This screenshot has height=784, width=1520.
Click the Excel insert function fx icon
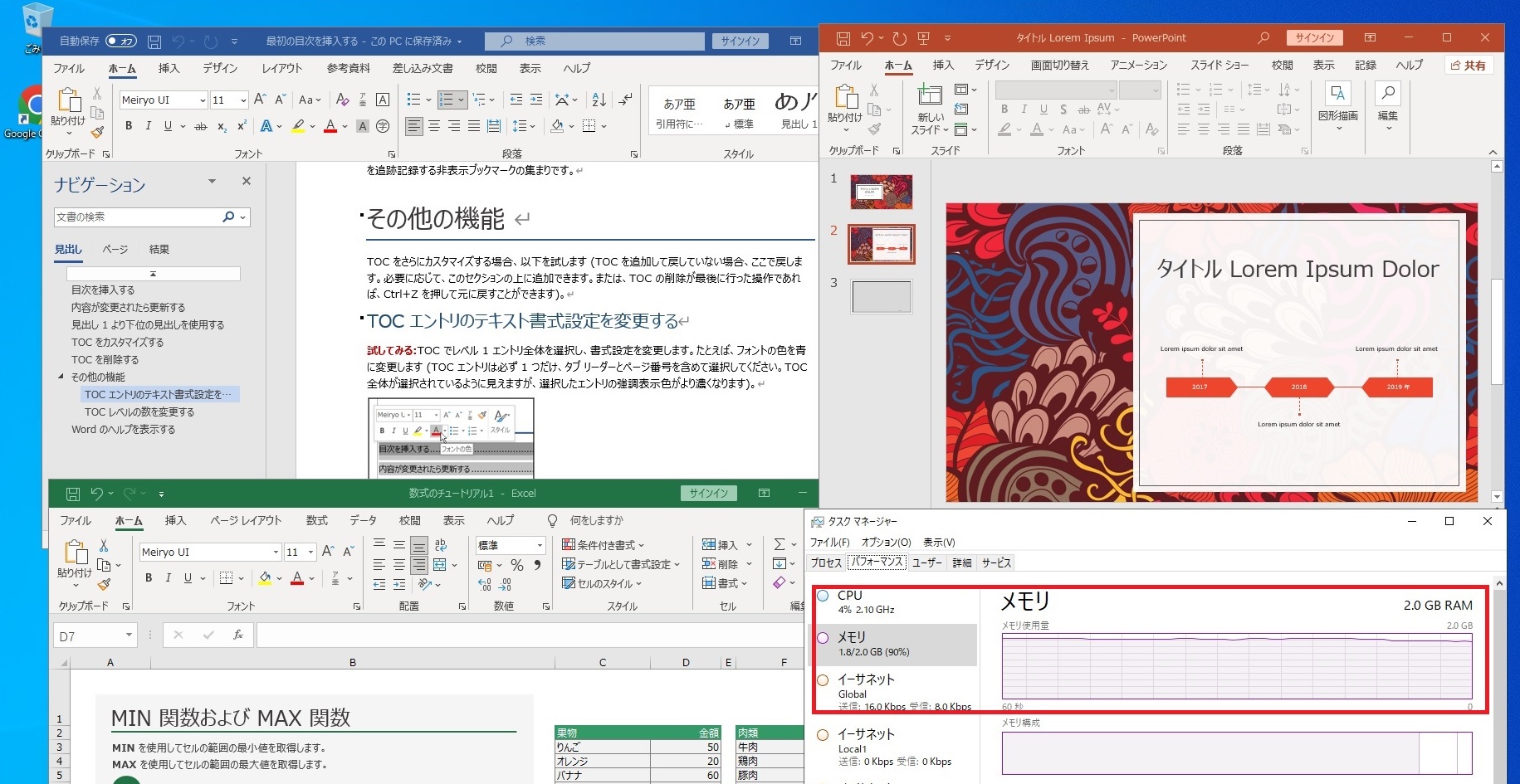point(237,635)
